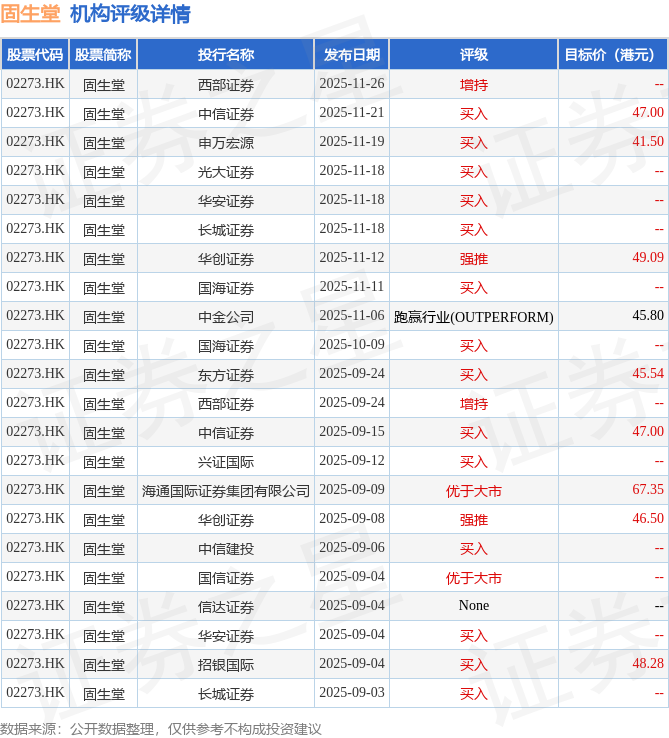Image resolution: width=669 pixels, height=738 pixels.
Task: Click 02273.HK code in 申万宏源 row
Action: click(x=35, y=142)
